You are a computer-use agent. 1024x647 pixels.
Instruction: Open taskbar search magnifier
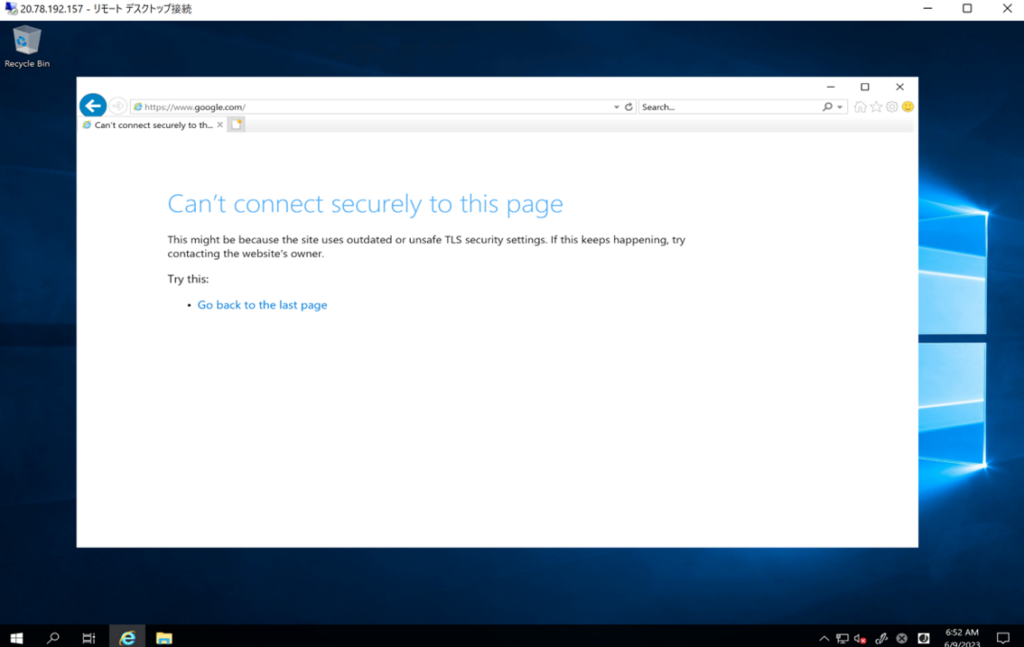[x=53, y=638]
